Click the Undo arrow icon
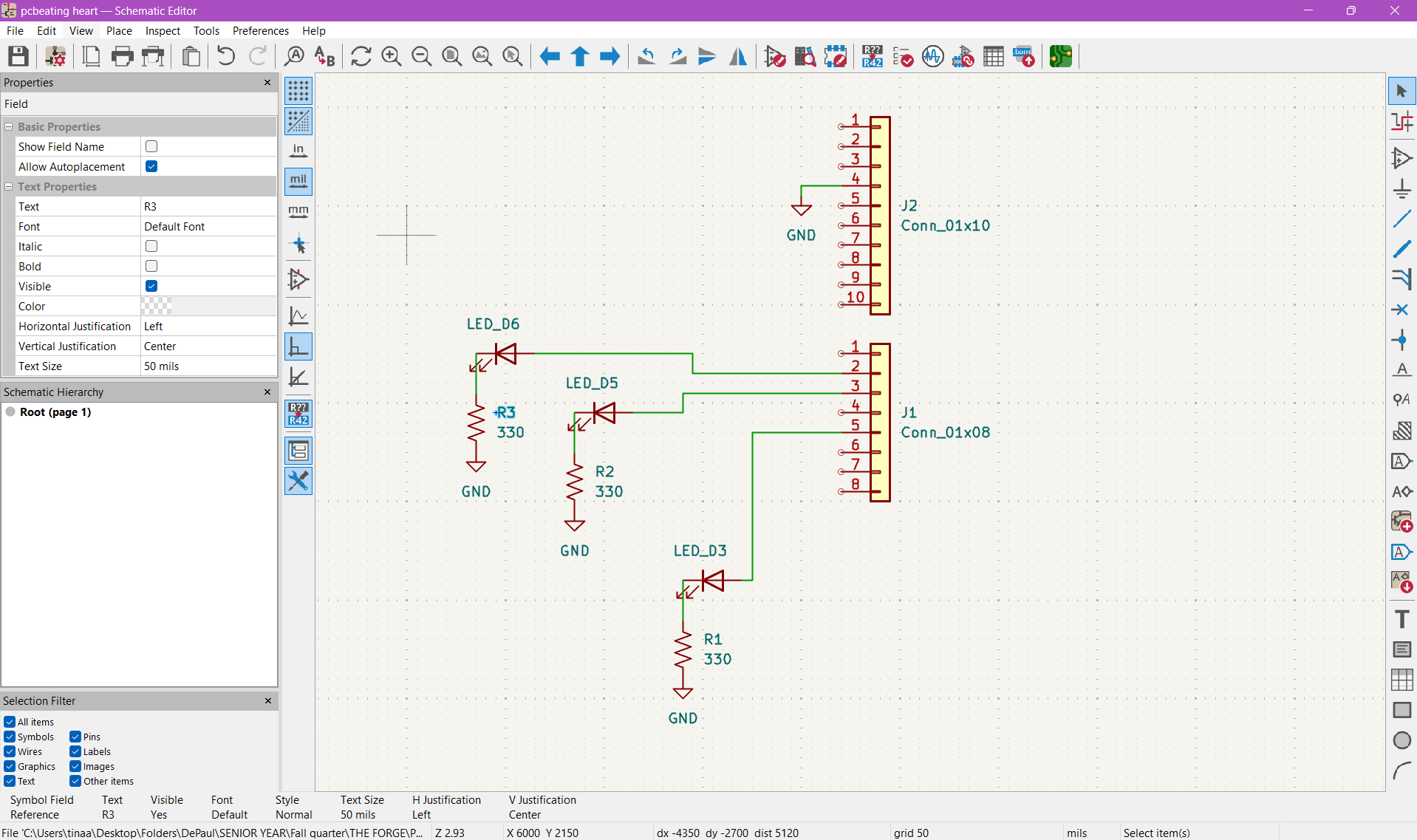1417x840 pixels. pyautogui.click(x=226, y=56)
